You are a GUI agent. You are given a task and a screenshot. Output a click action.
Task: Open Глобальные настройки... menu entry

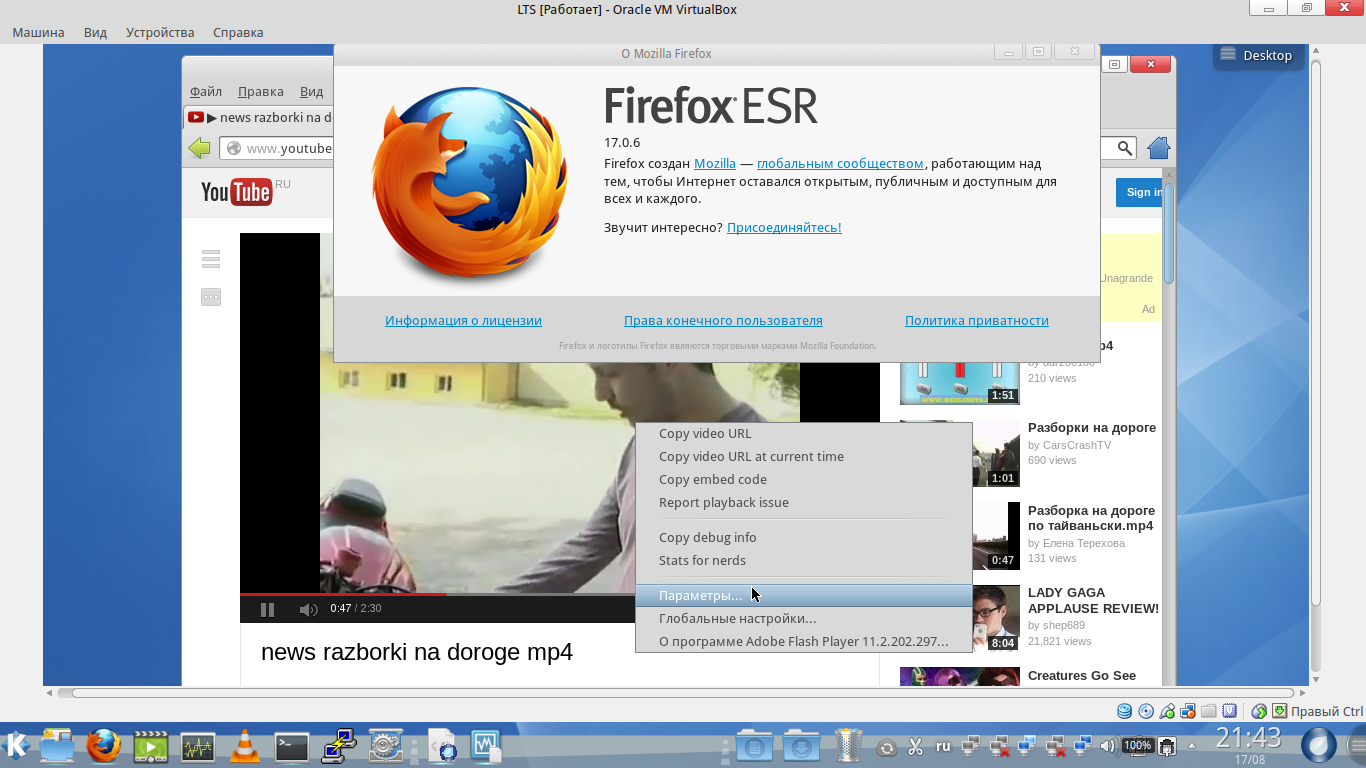pos(804,618)
